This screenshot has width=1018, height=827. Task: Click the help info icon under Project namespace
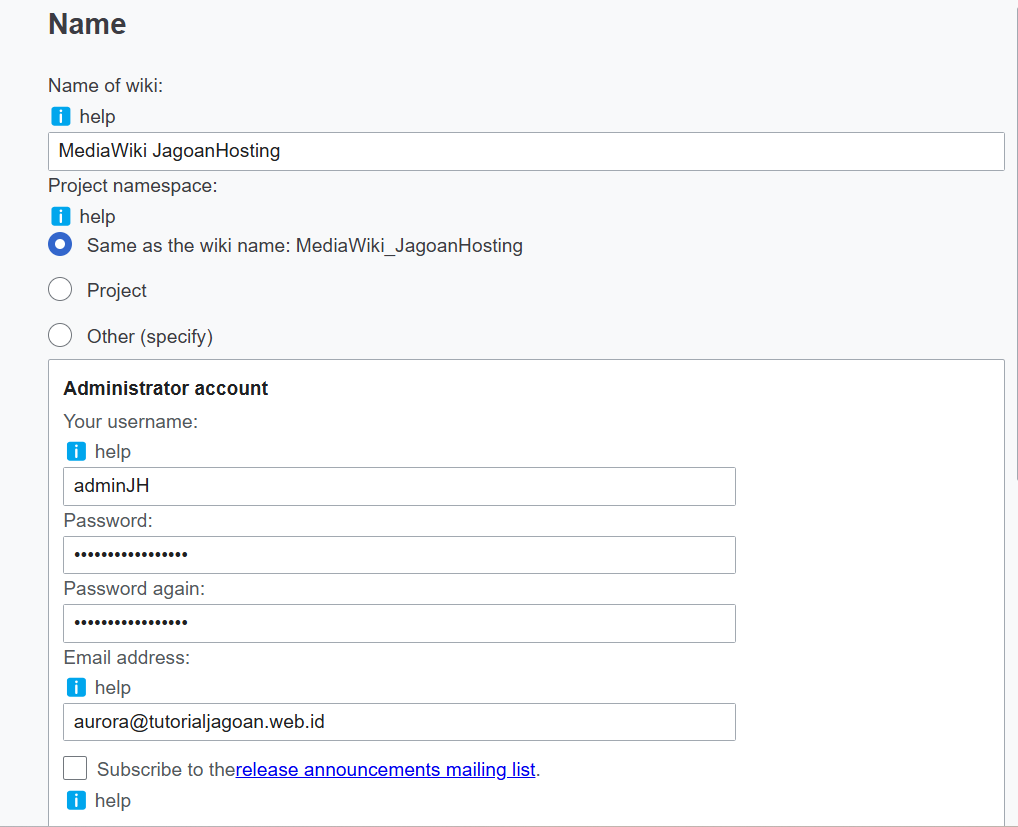pyautogui.click(x=60, y=217)
